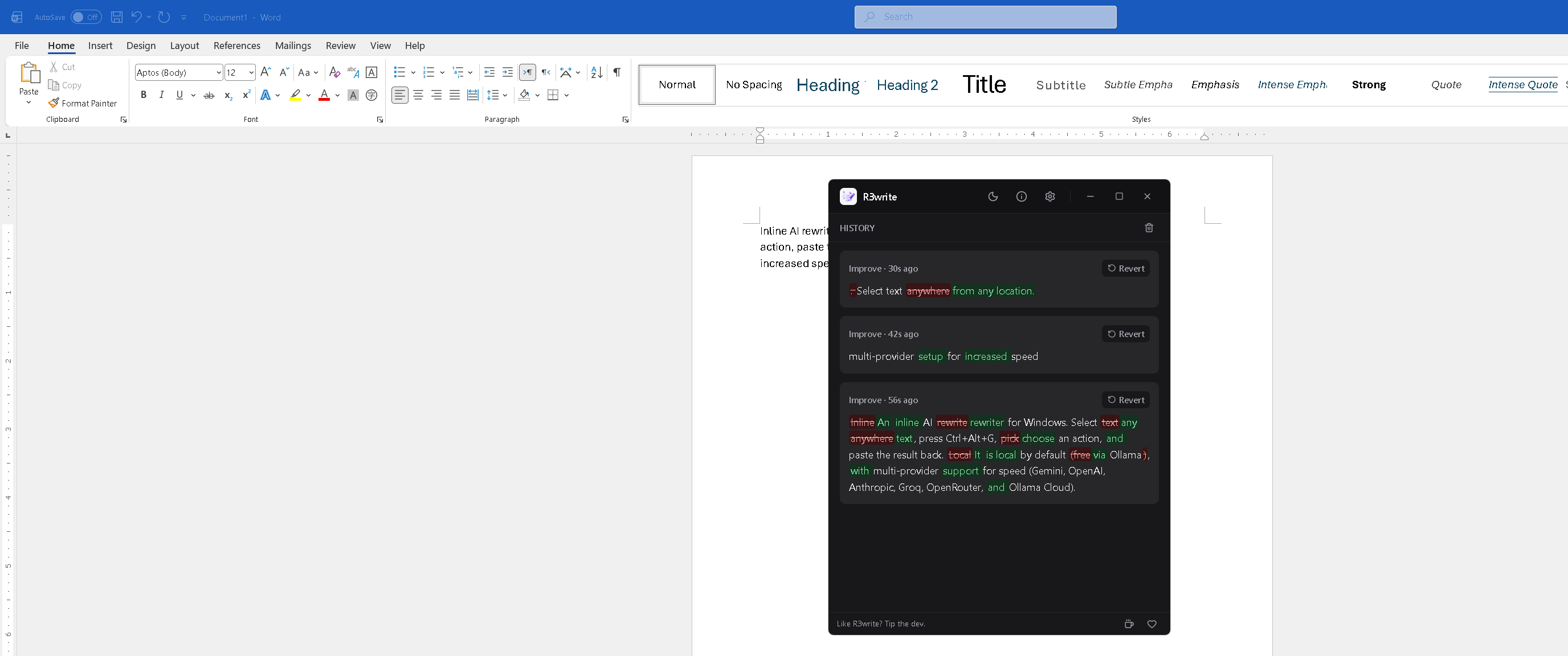Viewport: 1568px width, 656px height.
Task: Click the coffee tip icon in R3write
Action: click(x=1129, y=624)
